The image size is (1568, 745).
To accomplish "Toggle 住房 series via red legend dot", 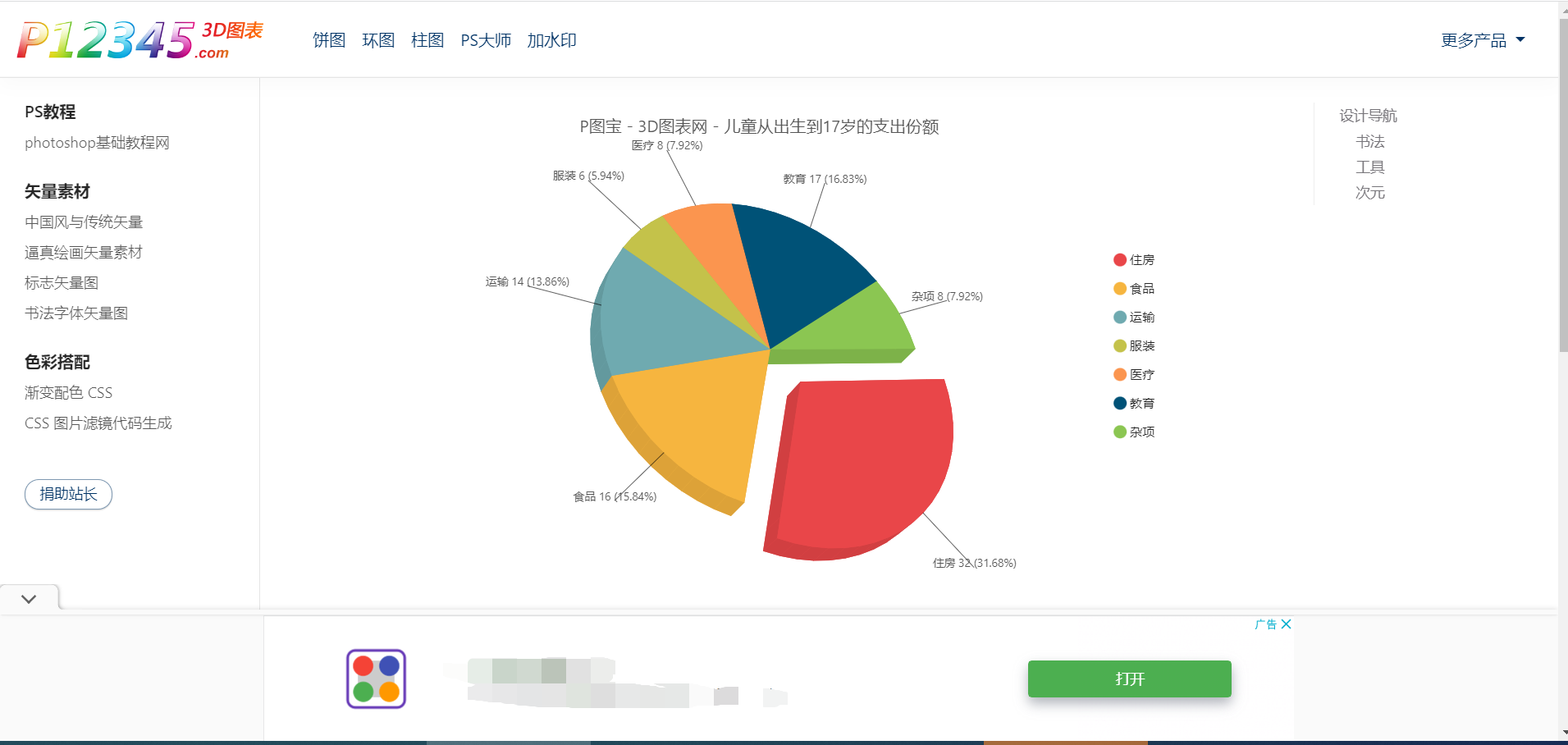I will click(1119, 260).
